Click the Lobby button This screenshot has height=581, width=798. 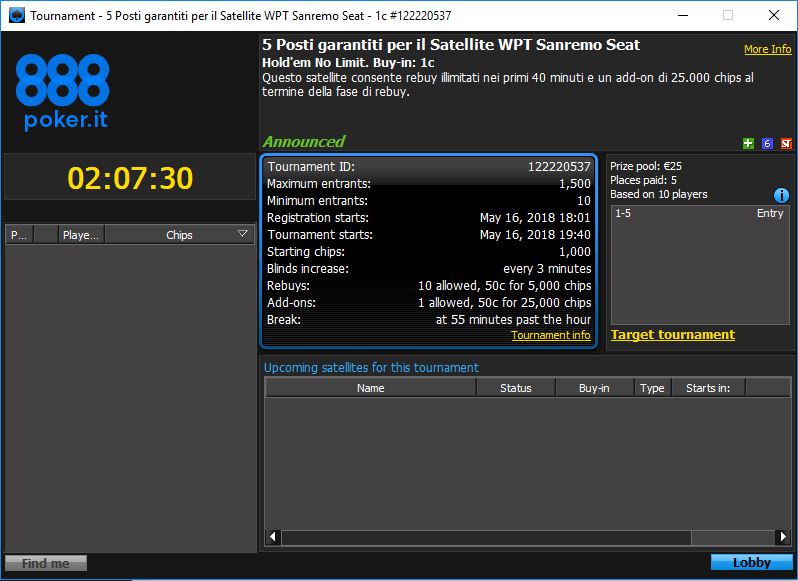[752, 563]
